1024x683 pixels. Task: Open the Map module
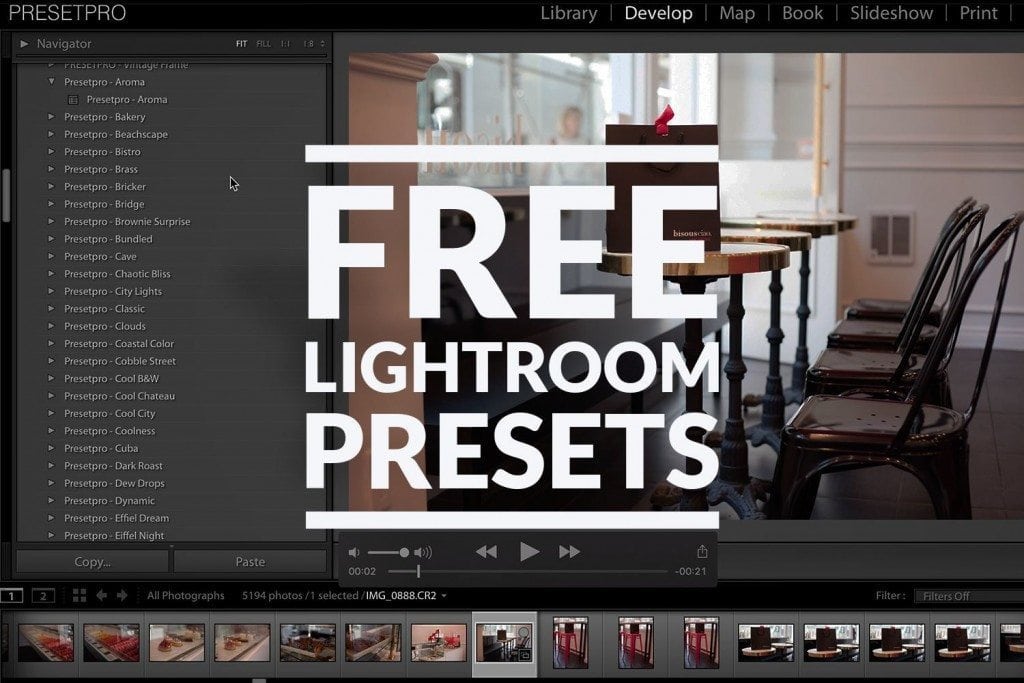(737, 13)
